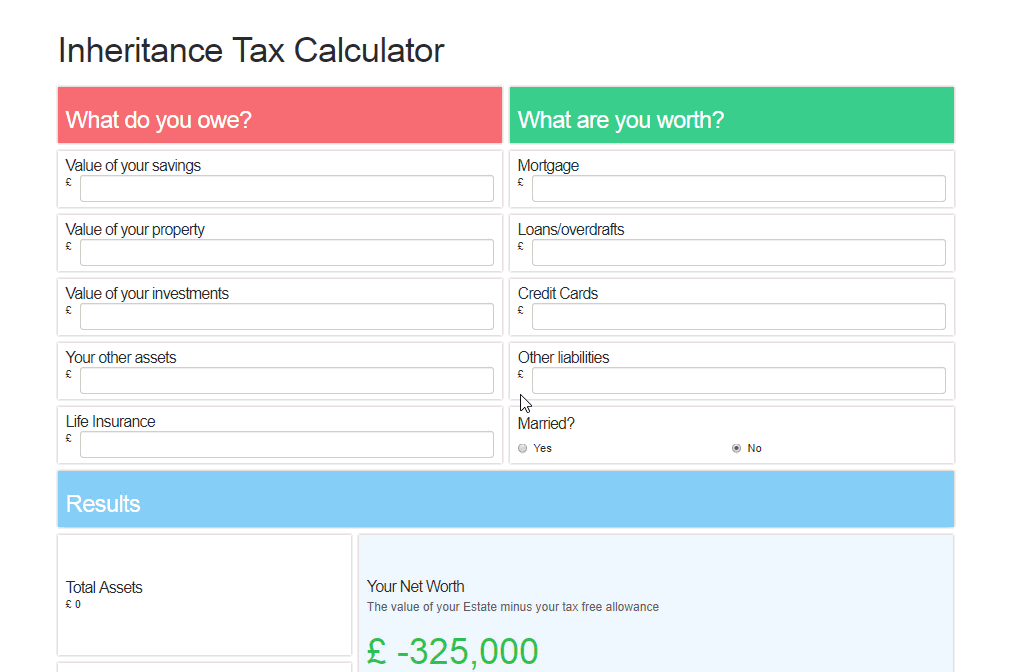Click the Total Assets label
Screen dimensions: 1020x672
[x=104, y=587]
